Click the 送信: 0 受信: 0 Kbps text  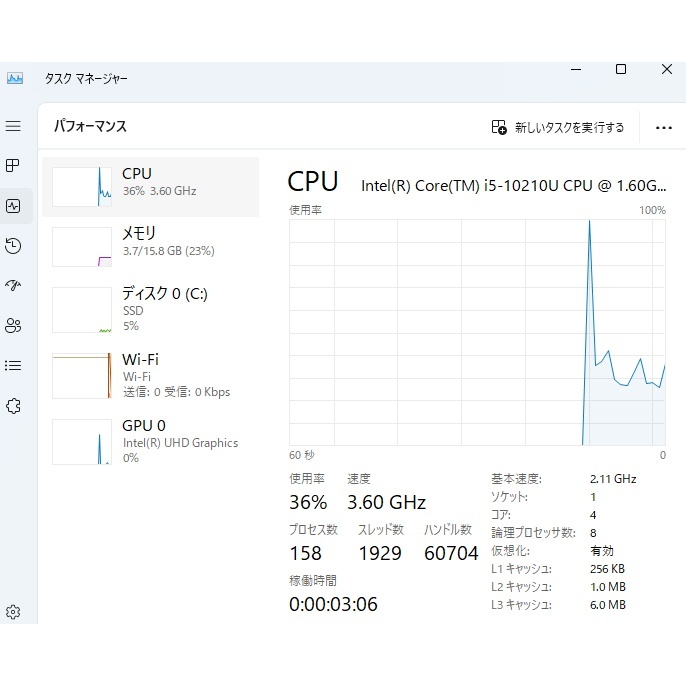[176, 392]
